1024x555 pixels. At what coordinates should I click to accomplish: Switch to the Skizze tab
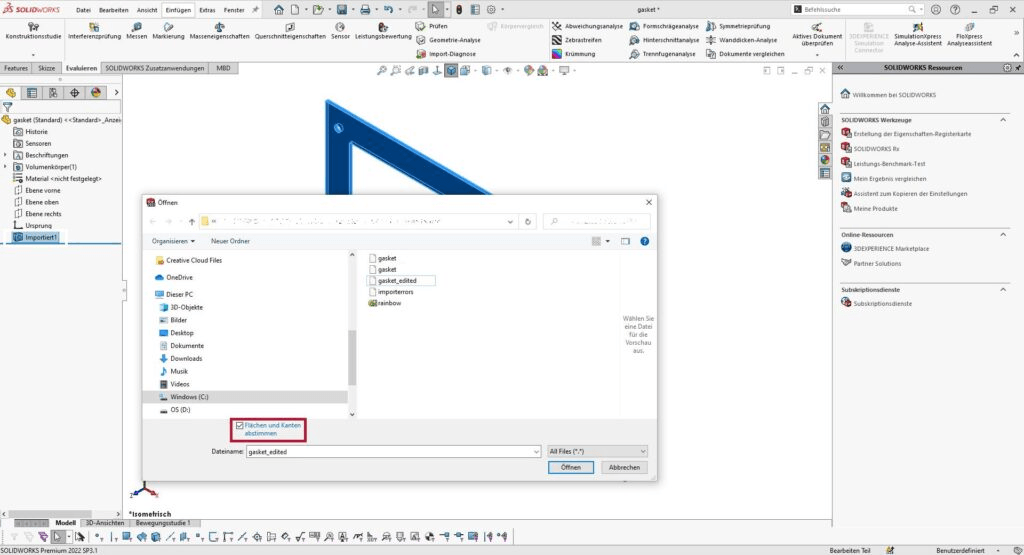46,68
